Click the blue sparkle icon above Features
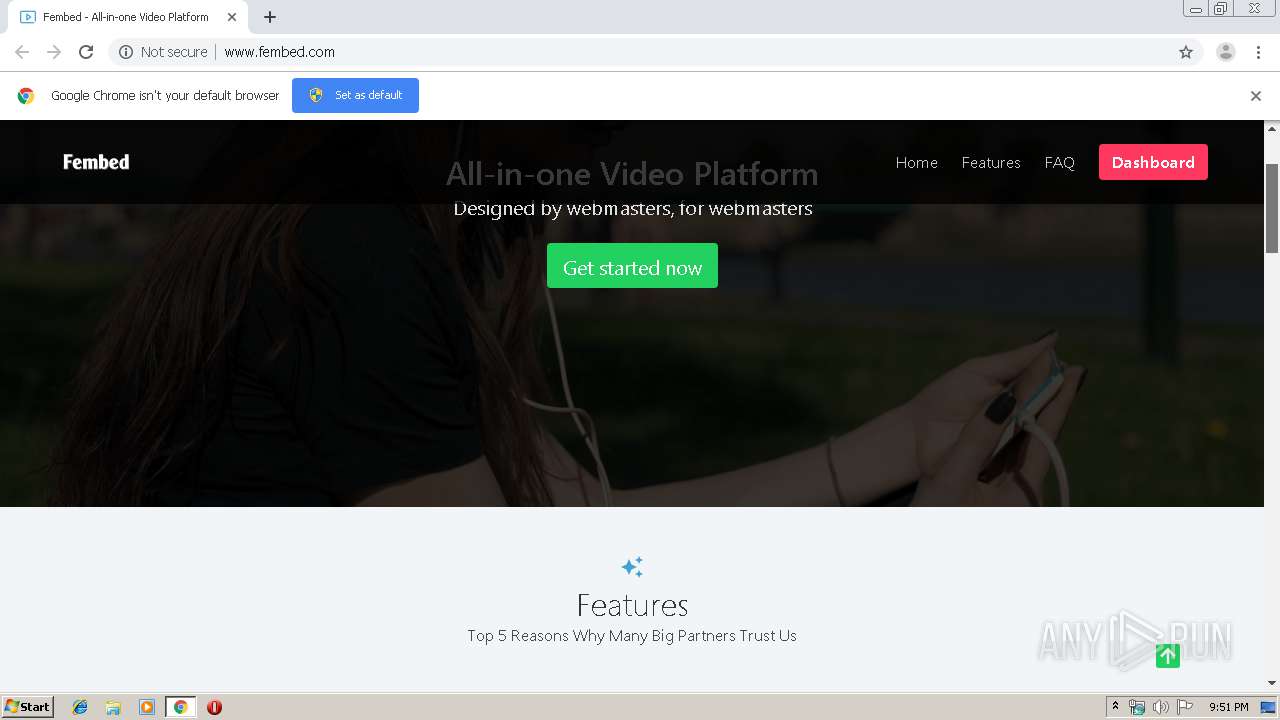 pyautogui.click(x=632, y=567)
